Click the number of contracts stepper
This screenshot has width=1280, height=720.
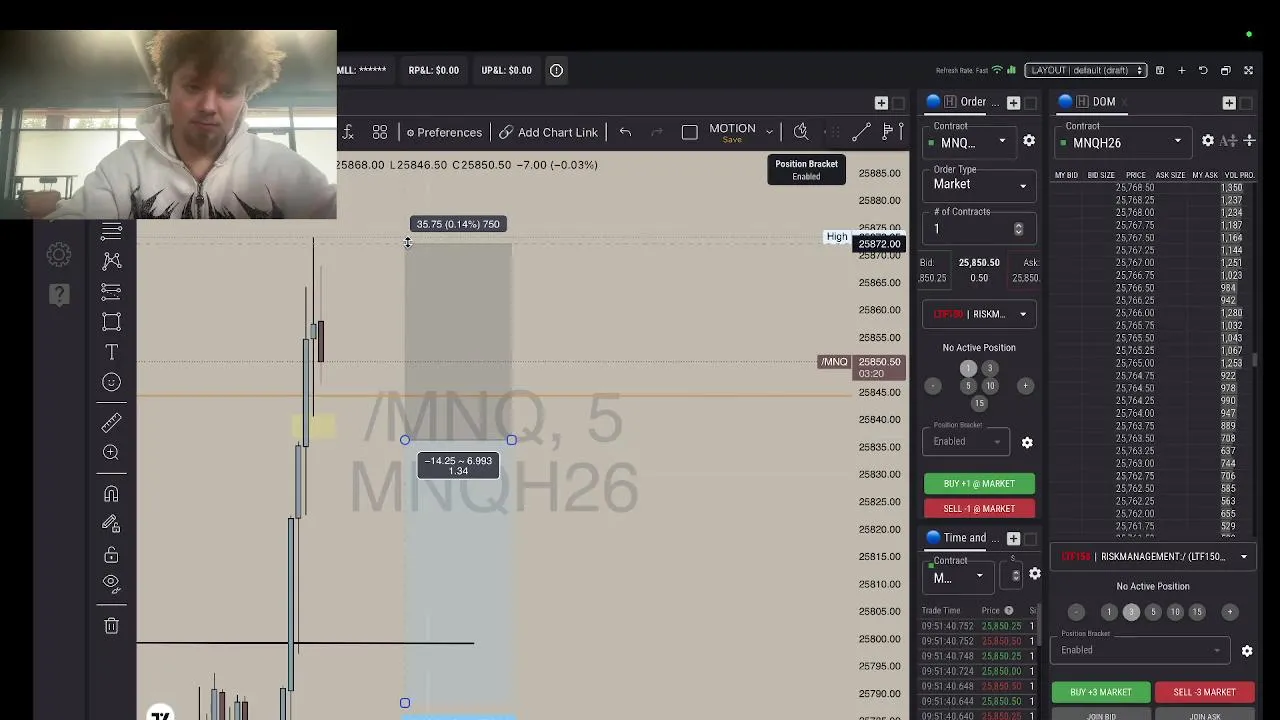coord(1018,229)
